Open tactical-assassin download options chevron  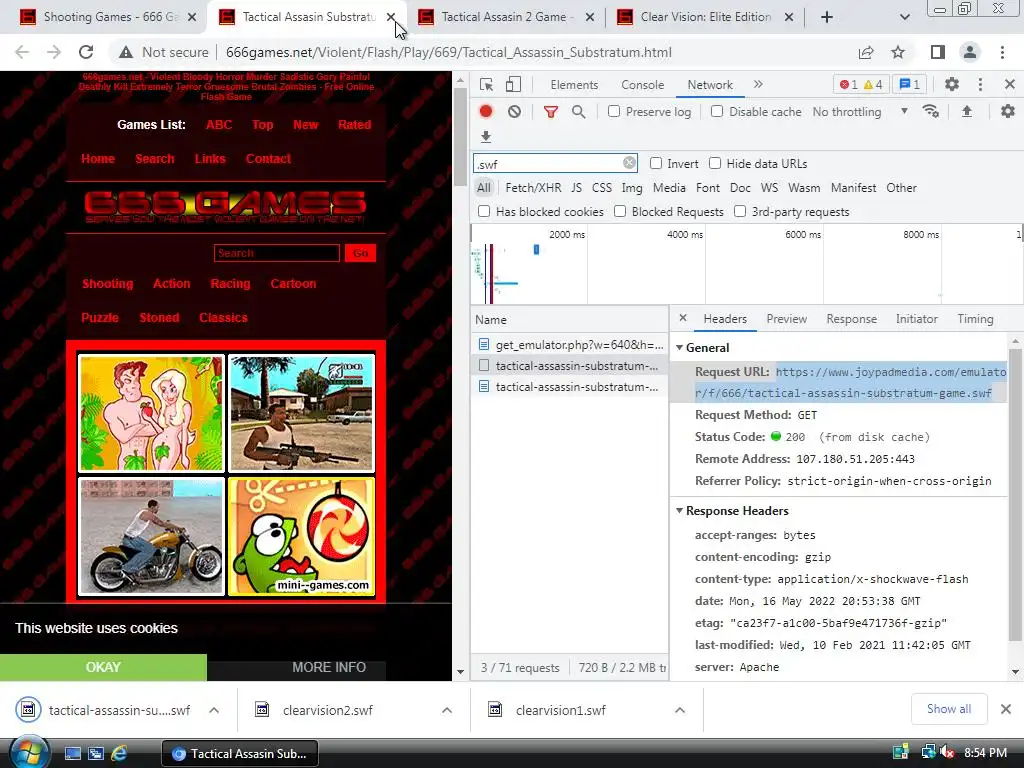pos(214,710)
